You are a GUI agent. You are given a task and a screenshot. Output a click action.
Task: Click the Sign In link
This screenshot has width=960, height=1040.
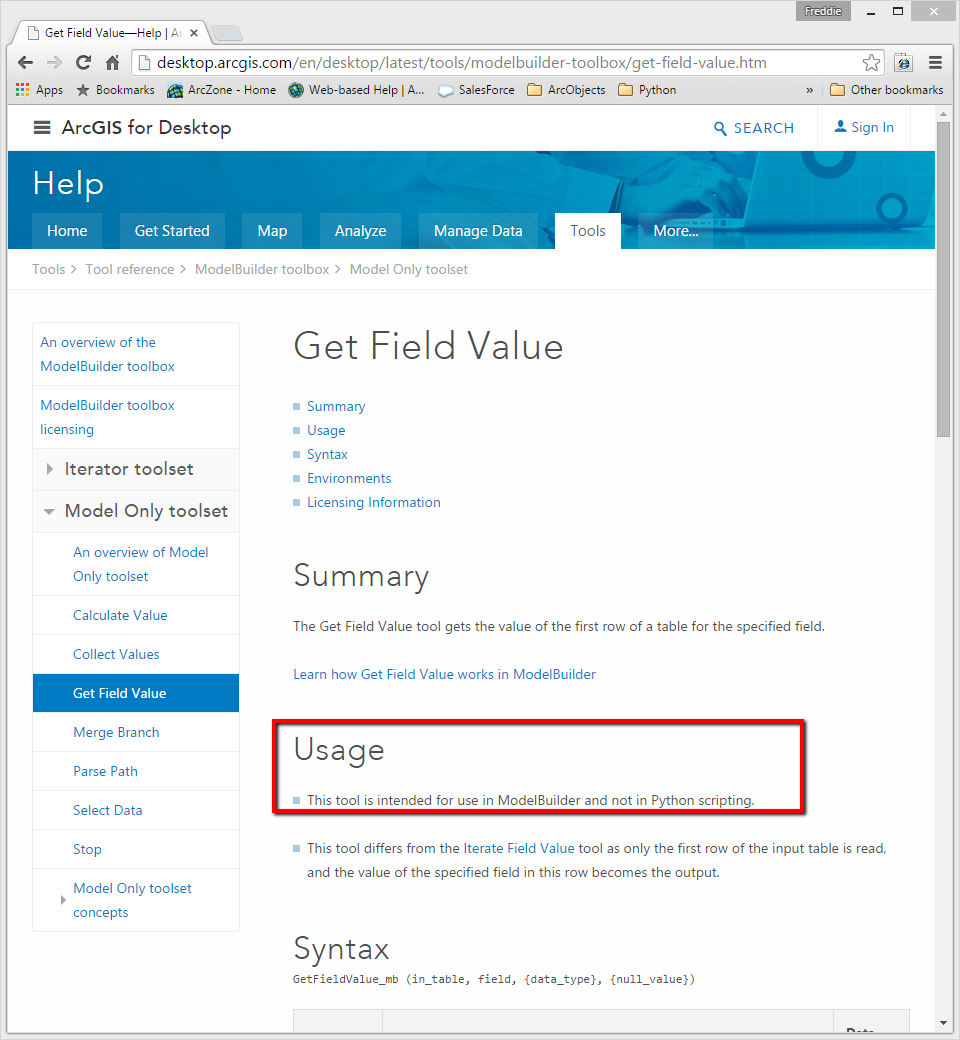point(864,127)
